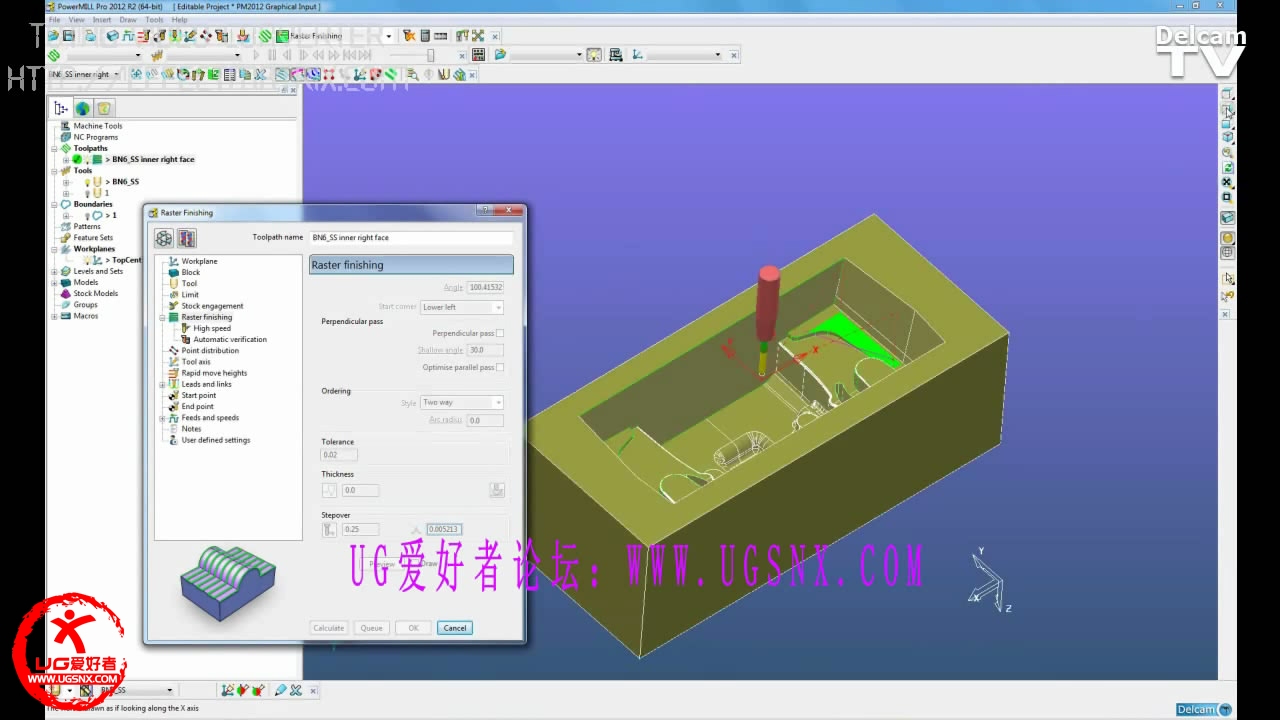Click the Plain Shade icon in view toolbar
The height and width of the screenshot is (720, 1280).
1228,237
